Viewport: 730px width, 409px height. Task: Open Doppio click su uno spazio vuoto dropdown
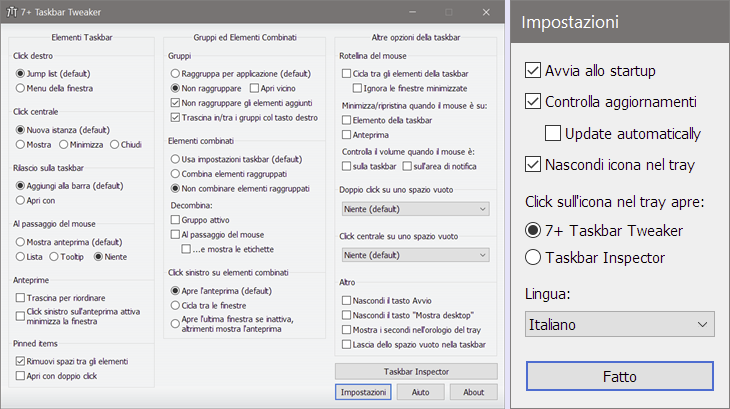pos(415,209)
